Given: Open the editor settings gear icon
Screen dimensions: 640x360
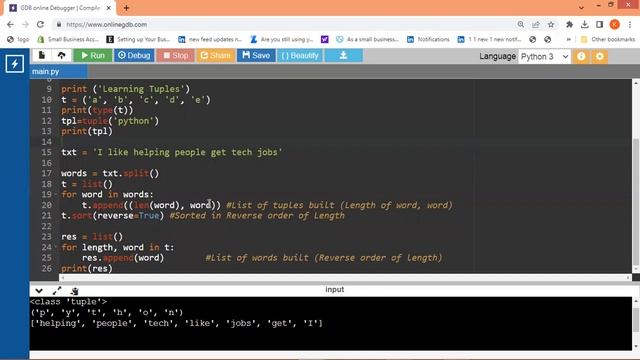Looking at the screenshot, I should [x=600, y=56].
